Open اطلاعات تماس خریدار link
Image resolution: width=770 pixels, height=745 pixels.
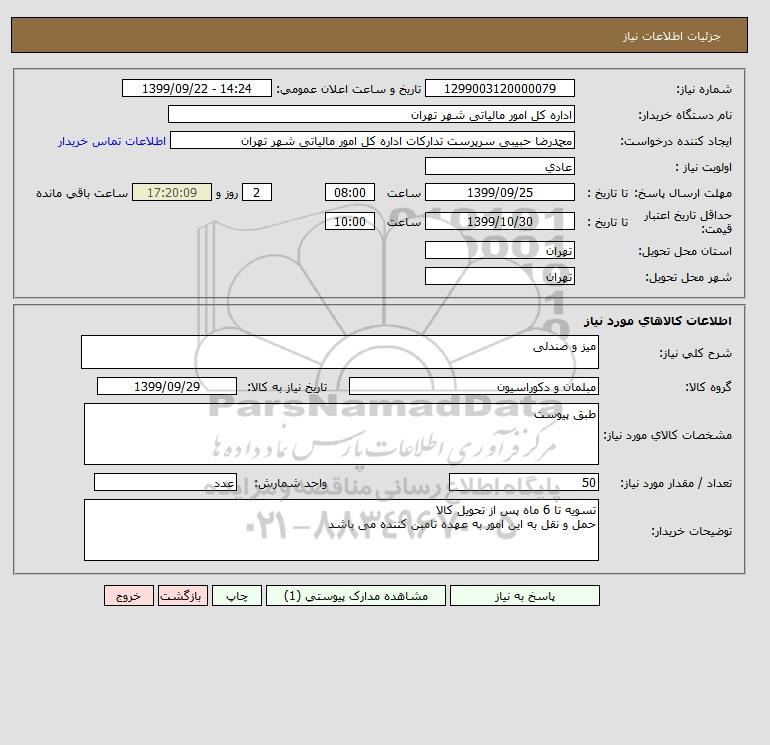tap(112, 141)
